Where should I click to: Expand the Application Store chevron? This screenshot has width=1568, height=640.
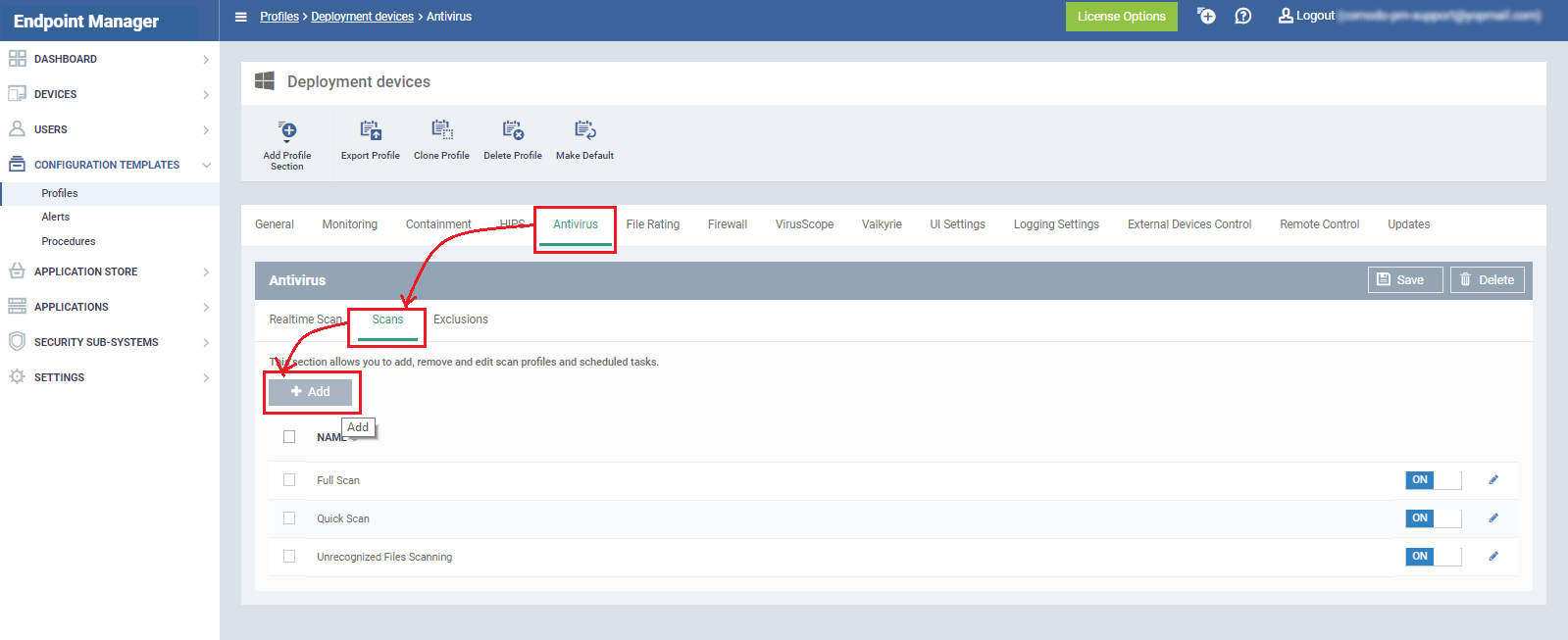point(206,272)
